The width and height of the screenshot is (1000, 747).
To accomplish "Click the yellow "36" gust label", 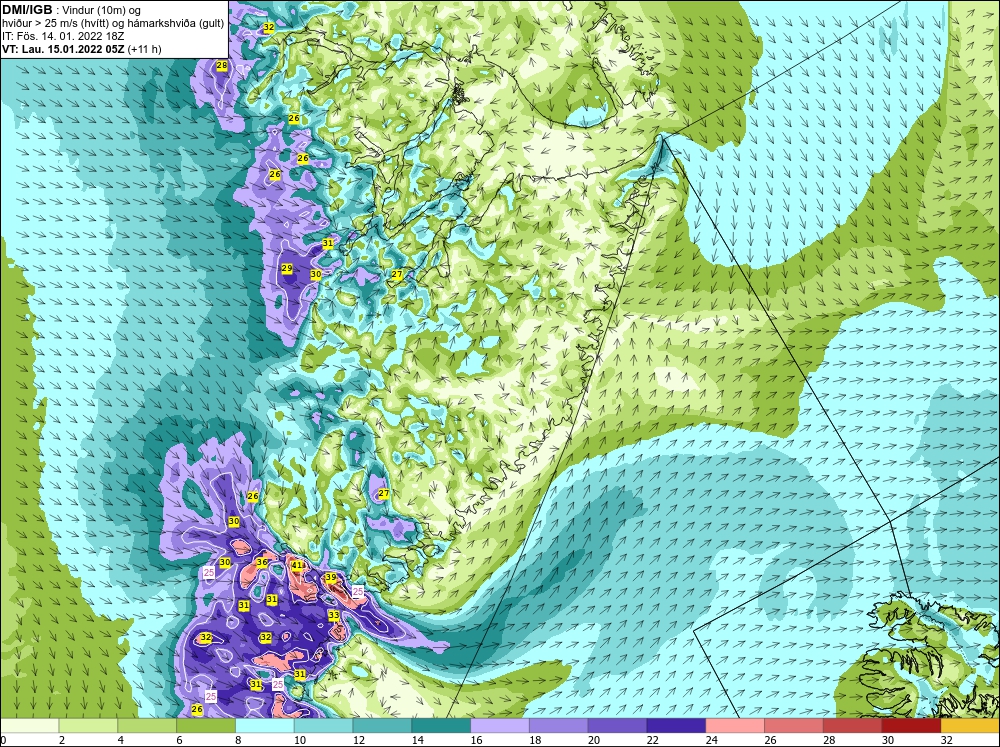I will (262, 563).
